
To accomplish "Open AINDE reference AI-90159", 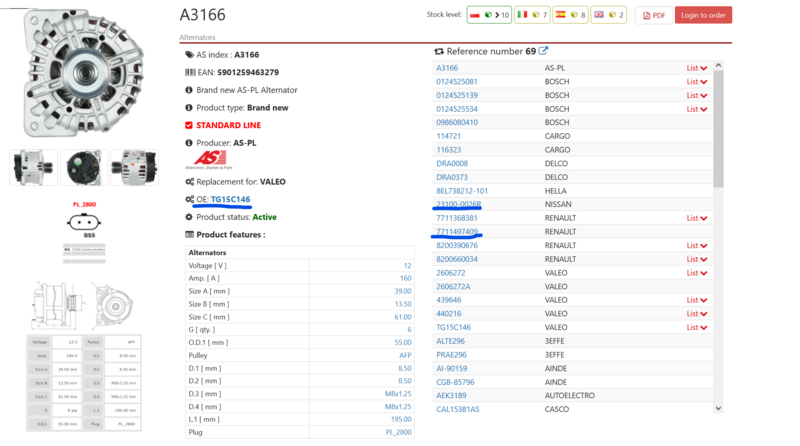I will click(452, 368).
